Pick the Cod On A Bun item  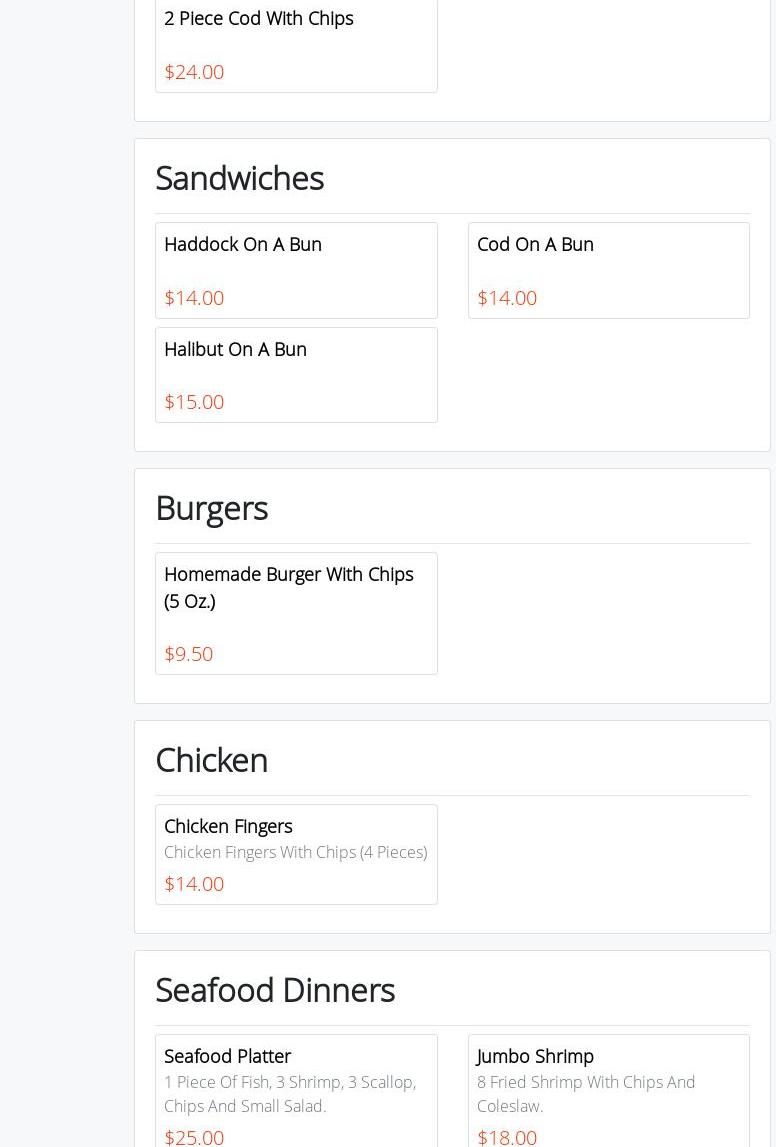(535, 244)
